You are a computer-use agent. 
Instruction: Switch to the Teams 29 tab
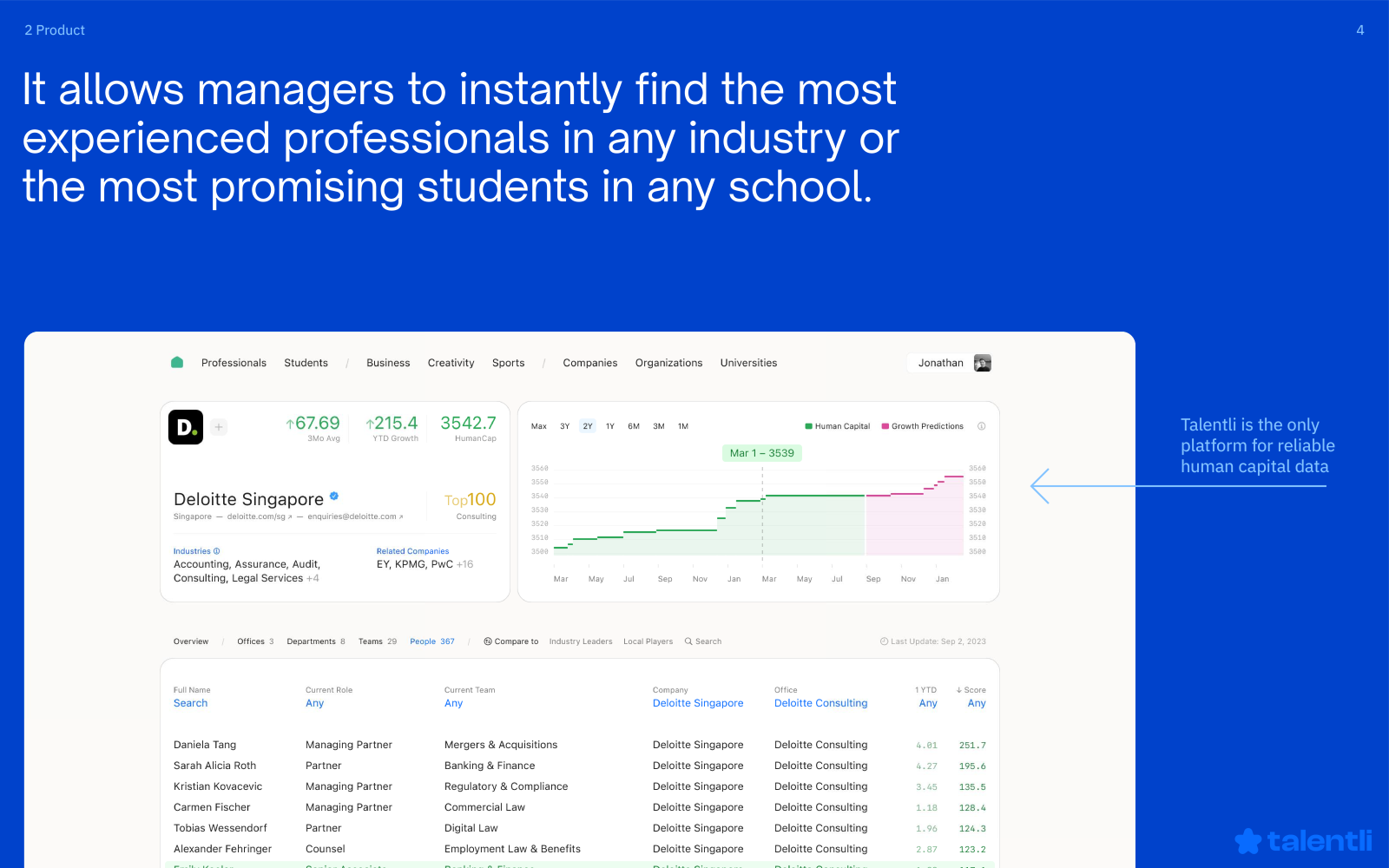click(x=378, y=641)
